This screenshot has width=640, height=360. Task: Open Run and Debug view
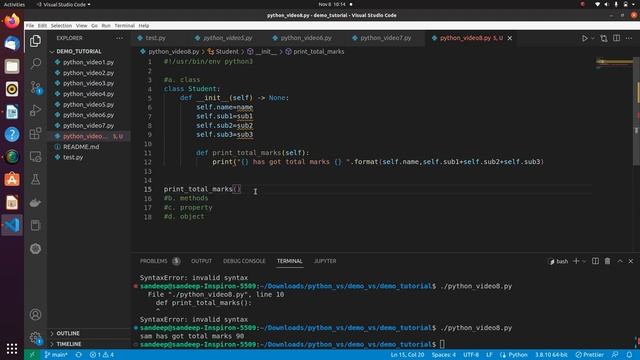[x=36, y=110]
